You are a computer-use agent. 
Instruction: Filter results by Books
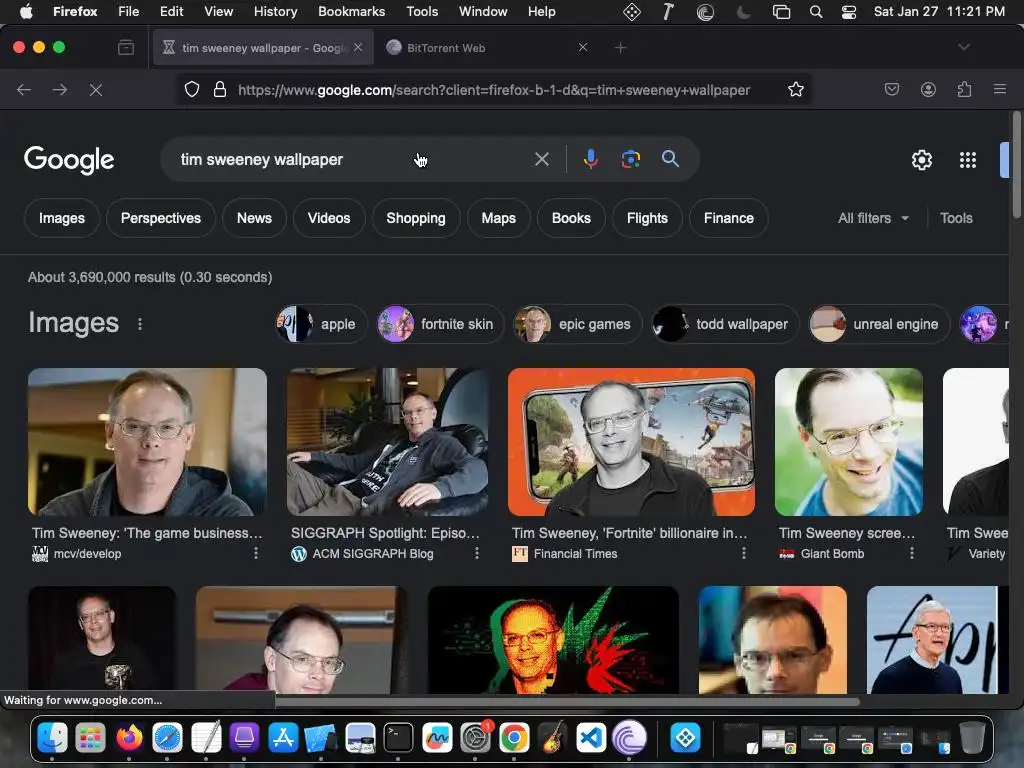571,218
